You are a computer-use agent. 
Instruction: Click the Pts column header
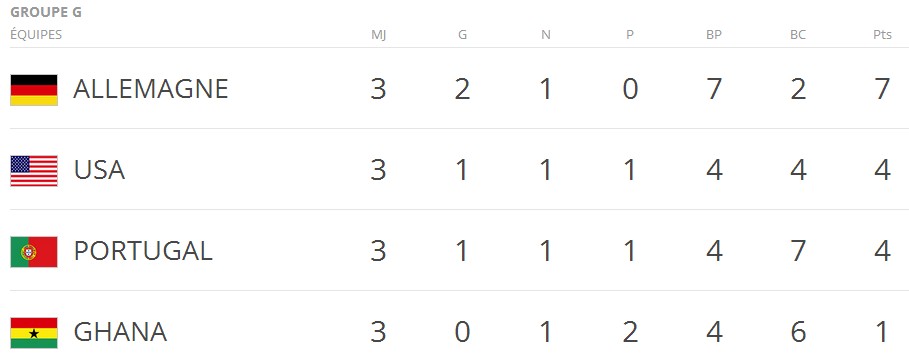click(882, 35)
